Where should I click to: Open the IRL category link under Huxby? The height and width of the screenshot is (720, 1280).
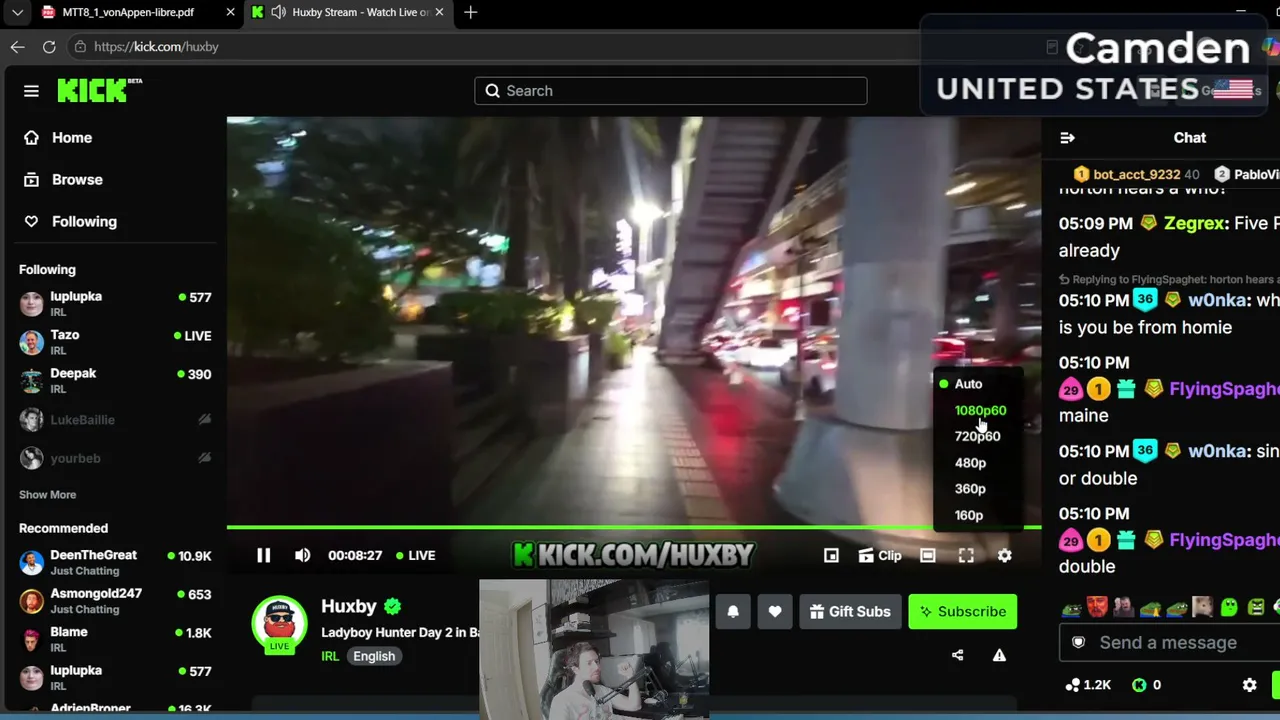pyautogui.click(x=330, y=656)
